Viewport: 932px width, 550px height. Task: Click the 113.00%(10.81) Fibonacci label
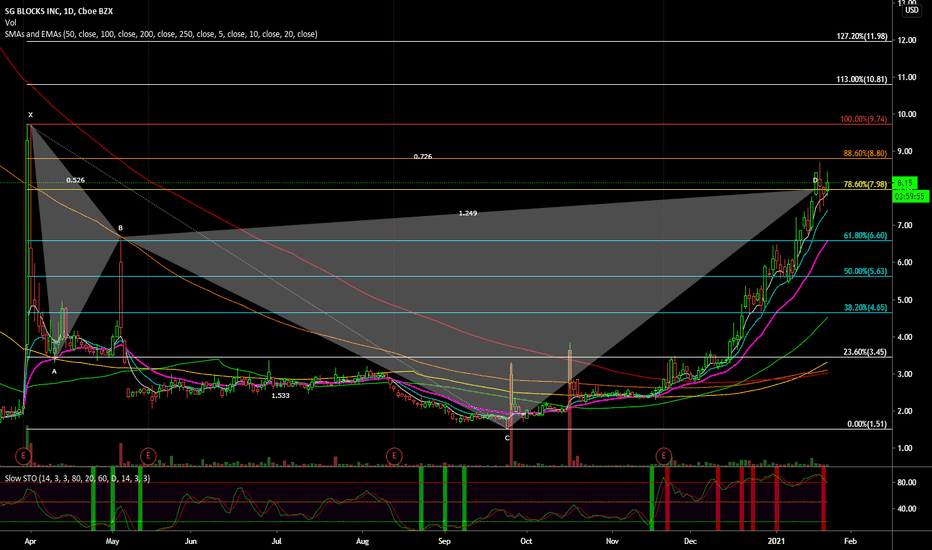point(862,79)
